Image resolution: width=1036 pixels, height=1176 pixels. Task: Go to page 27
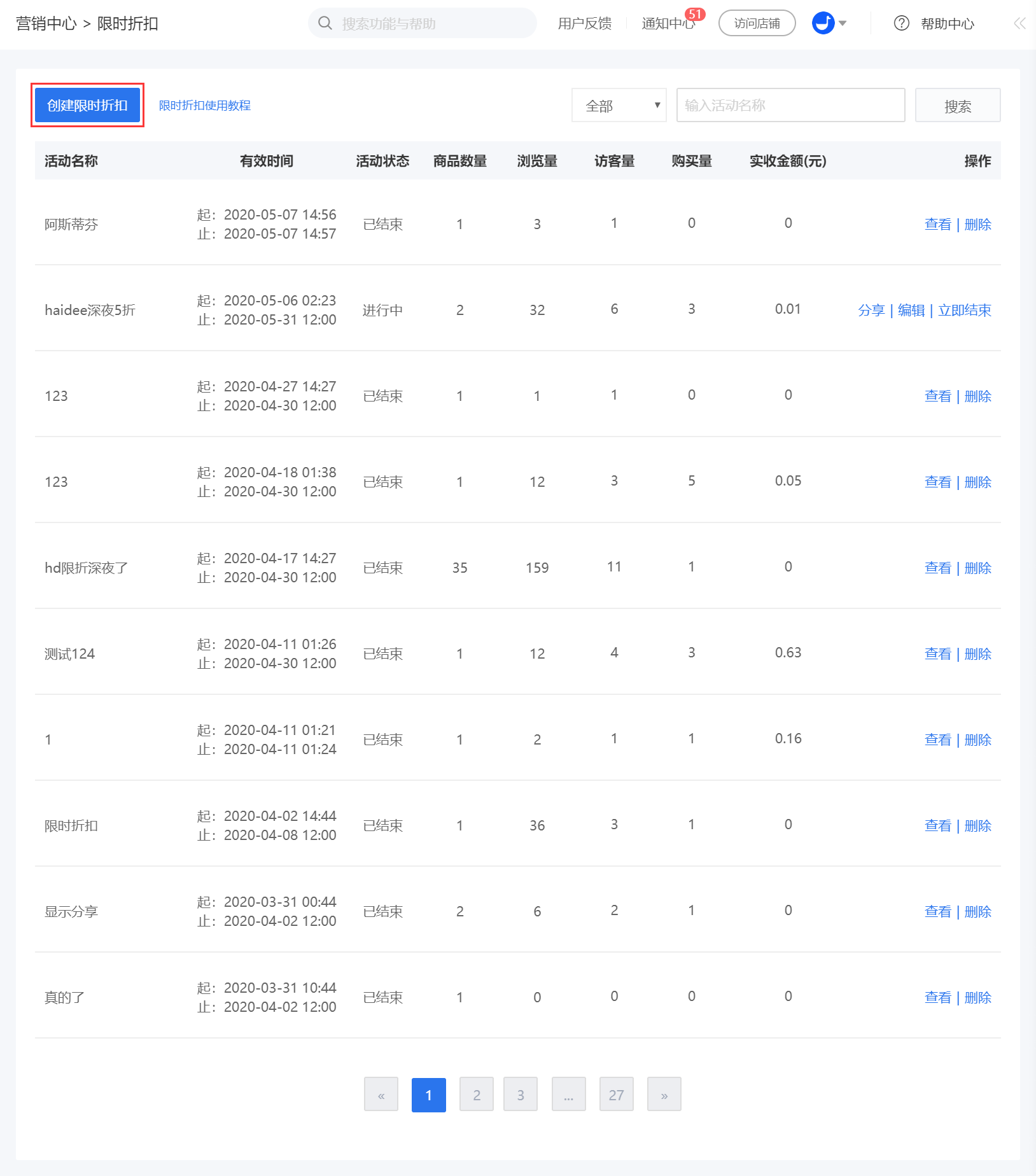click(x=617, y=1095)
